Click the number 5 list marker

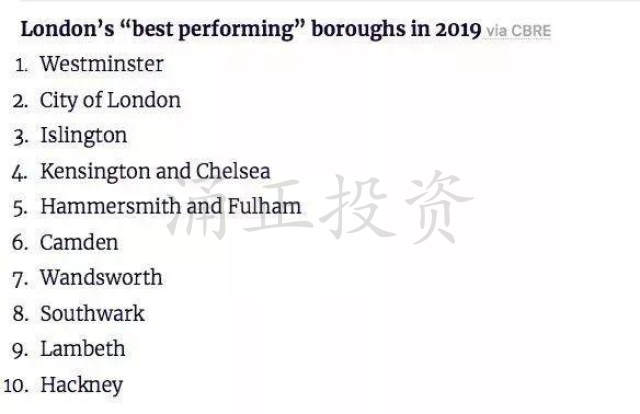click(x=20, y=208)
